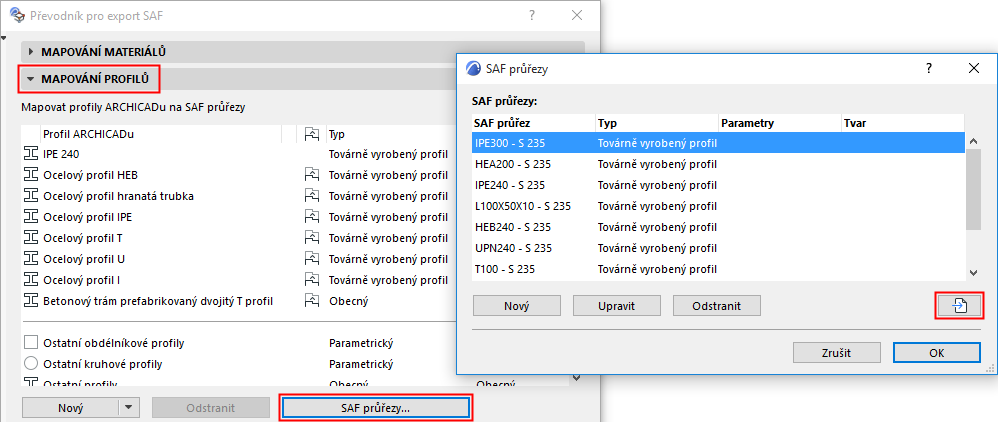Screen dimensions: 998x422
Task: Click the I-beam icon next to IPE 240
Action: pos(31,153)
